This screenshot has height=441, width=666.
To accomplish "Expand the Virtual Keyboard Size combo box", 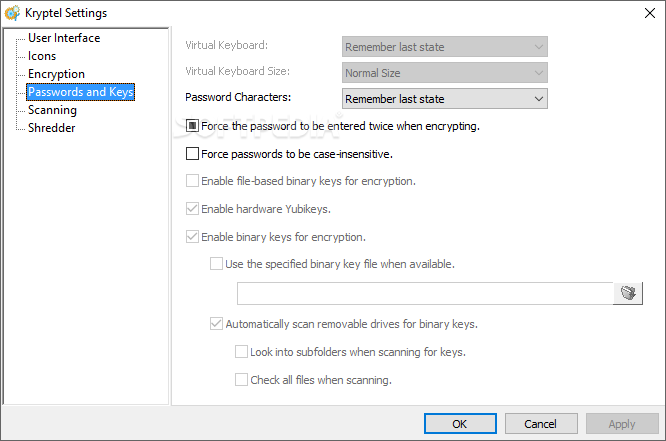I will [x=445, y=73].
